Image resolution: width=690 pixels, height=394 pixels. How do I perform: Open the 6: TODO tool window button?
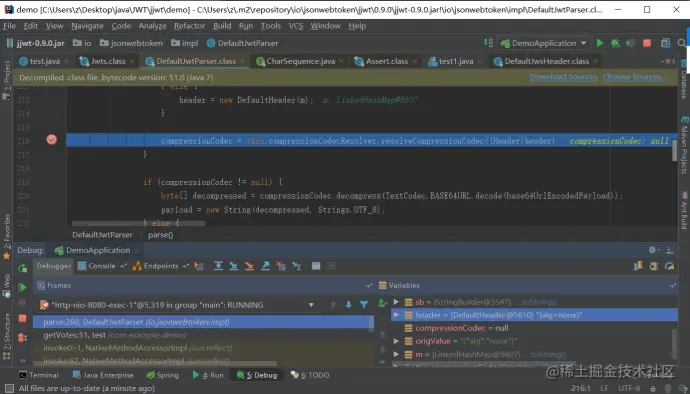pyautogui.click(x=310, y=375)
